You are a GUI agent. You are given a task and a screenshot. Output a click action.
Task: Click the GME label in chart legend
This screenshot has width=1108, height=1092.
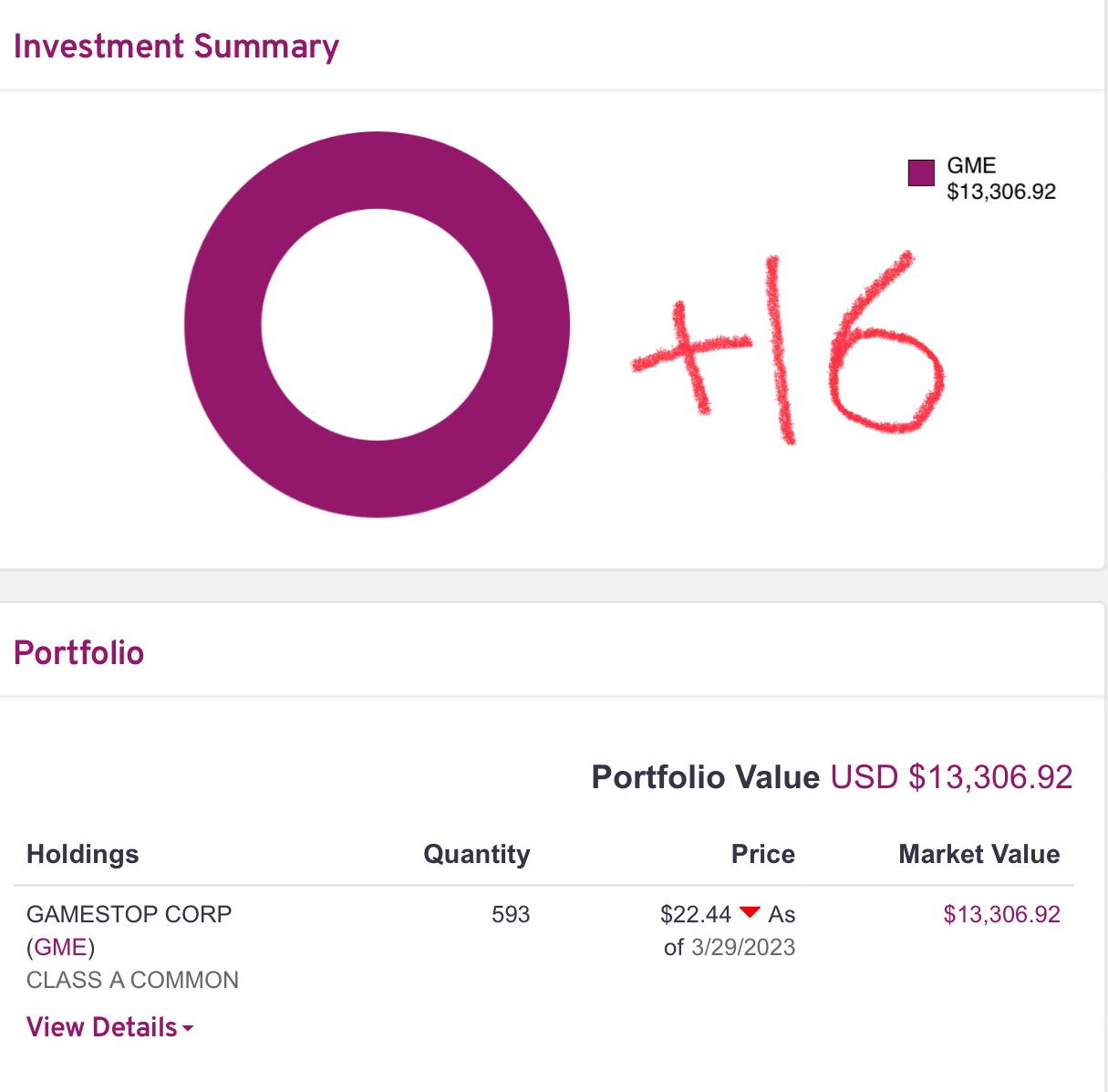[x=971, y=165]
